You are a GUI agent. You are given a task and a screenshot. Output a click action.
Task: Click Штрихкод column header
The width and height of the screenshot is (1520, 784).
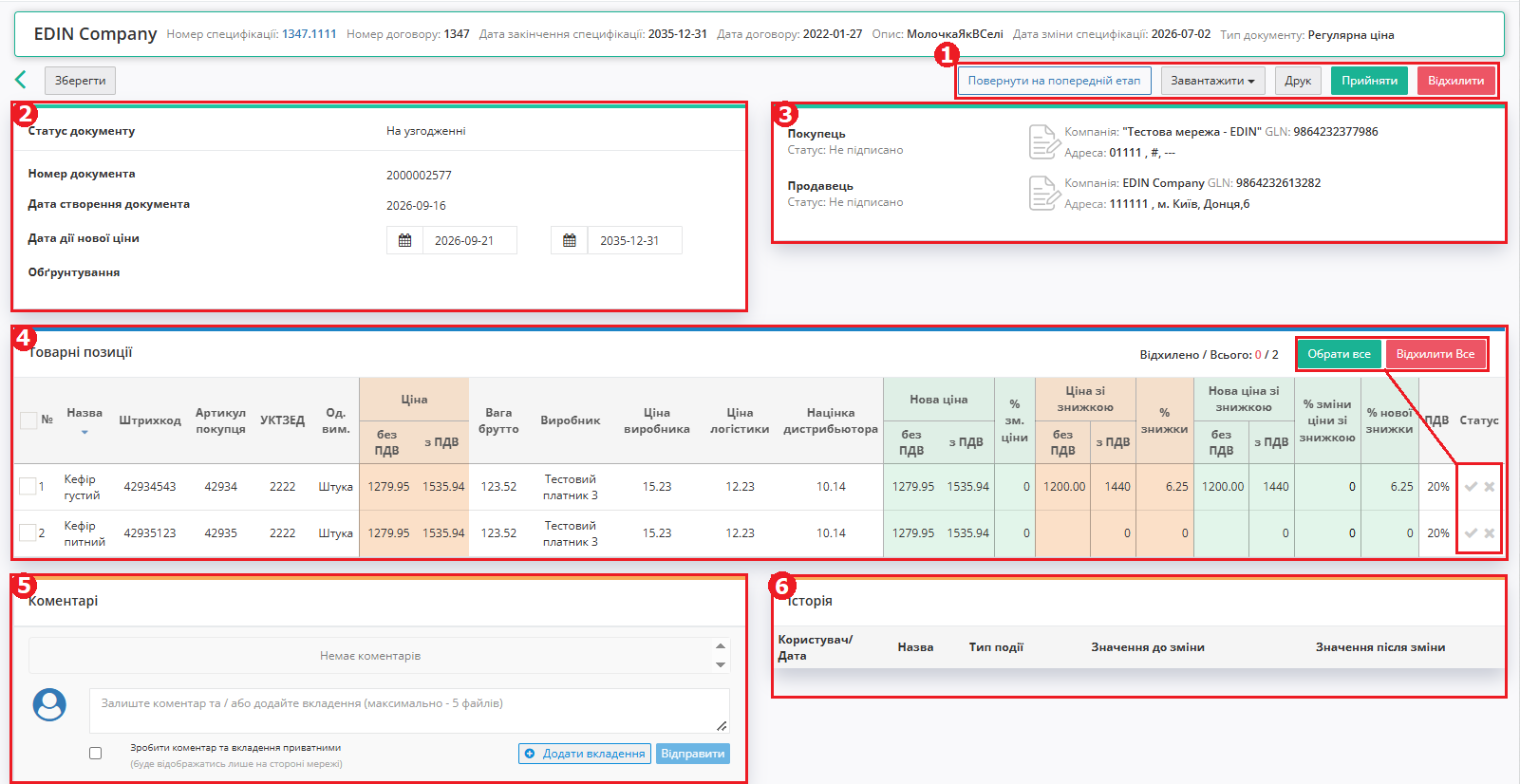tap(150, 420)
